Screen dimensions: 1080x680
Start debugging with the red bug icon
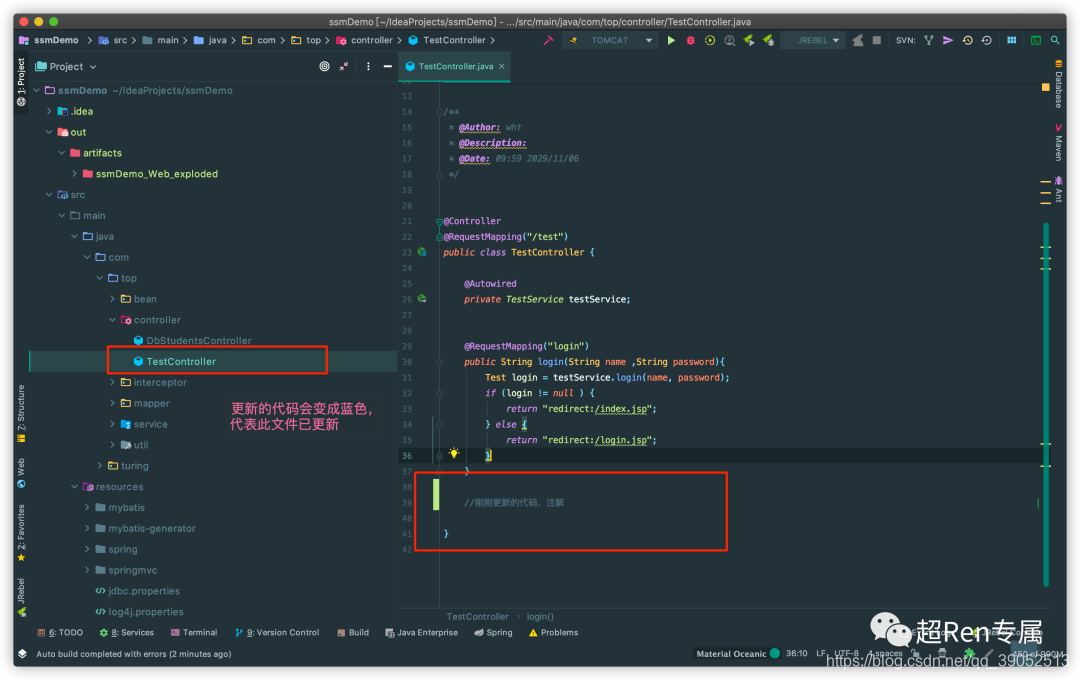pyautogui.click(x=690, y=41)
